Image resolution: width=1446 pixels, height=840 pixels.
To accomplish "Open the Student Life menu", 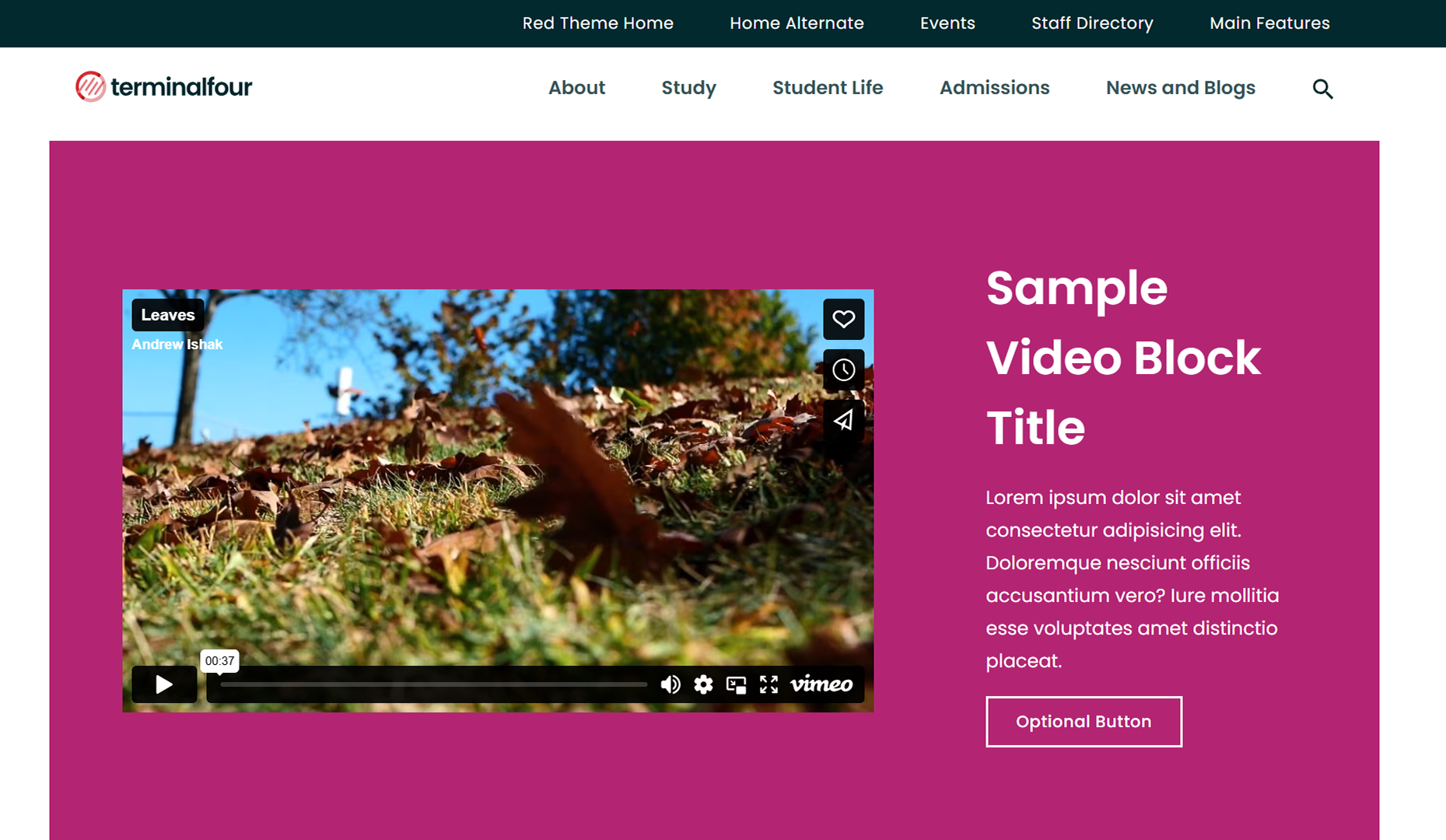I will [x=828, y=88].
